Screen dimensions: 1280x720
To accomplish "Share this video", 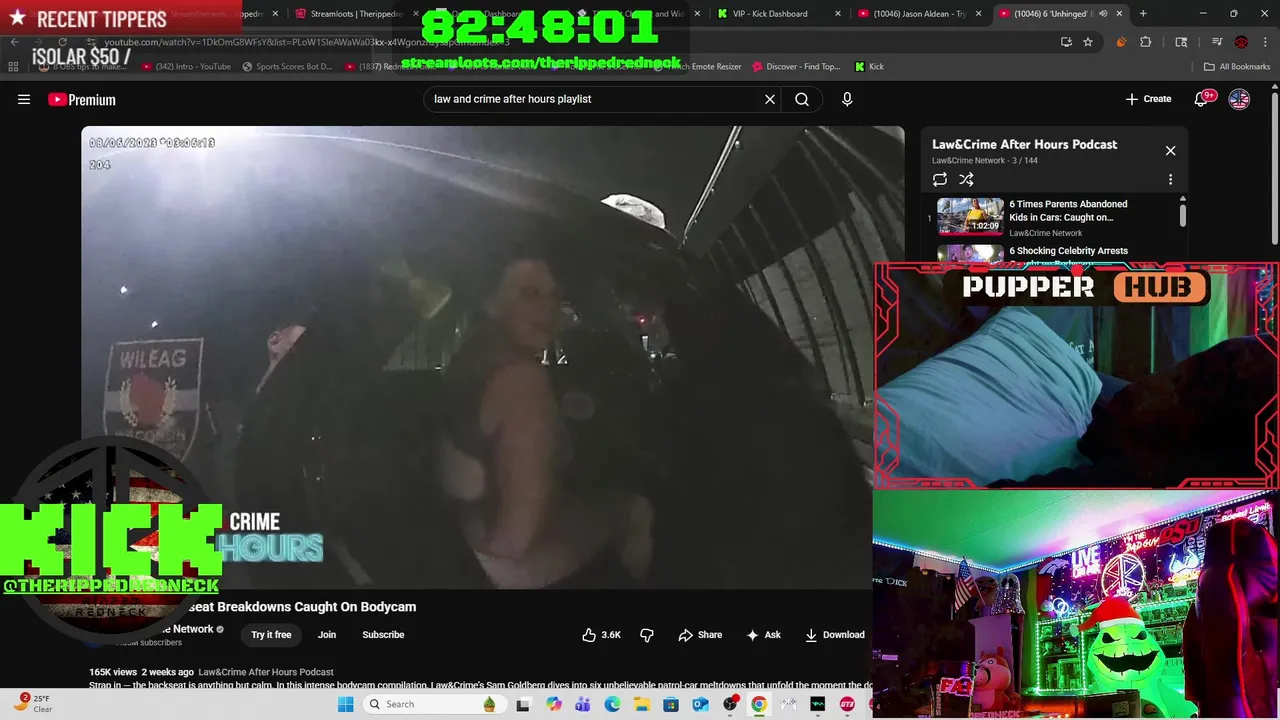I will [700, 635].
